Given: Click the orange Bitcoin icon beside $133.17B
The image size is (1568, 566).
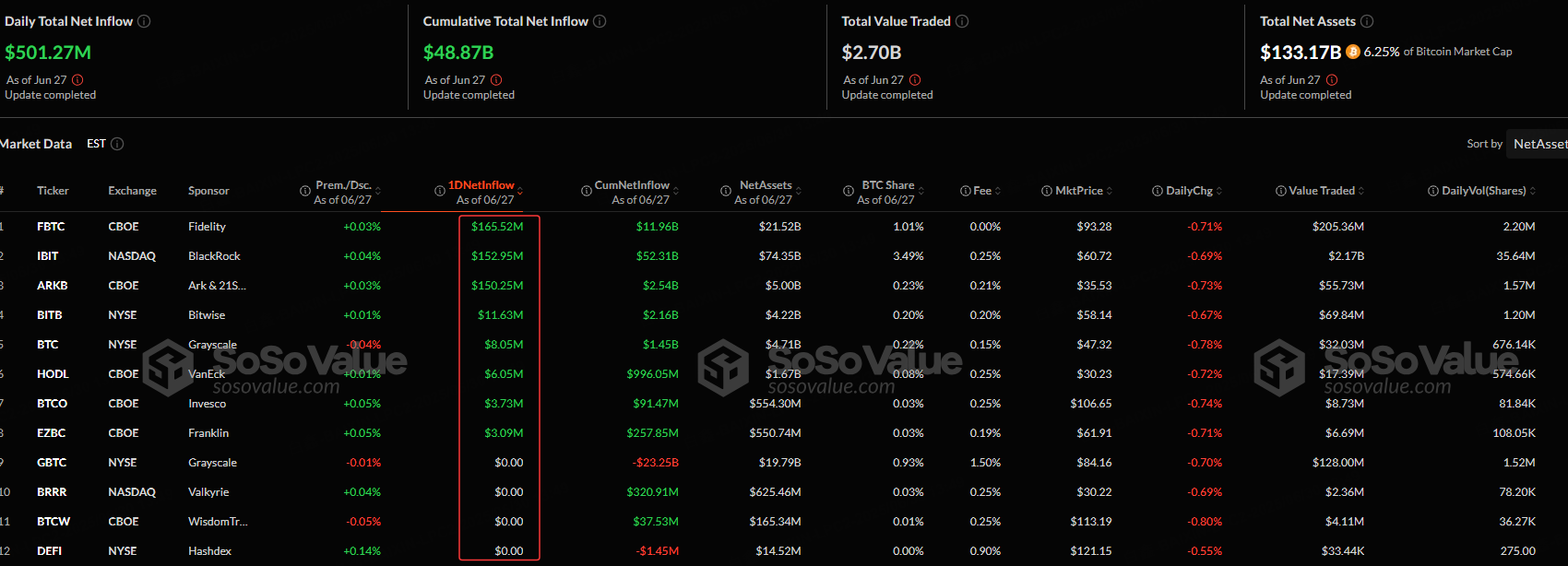Looking at the screenshot, I should coord(1353,52).
